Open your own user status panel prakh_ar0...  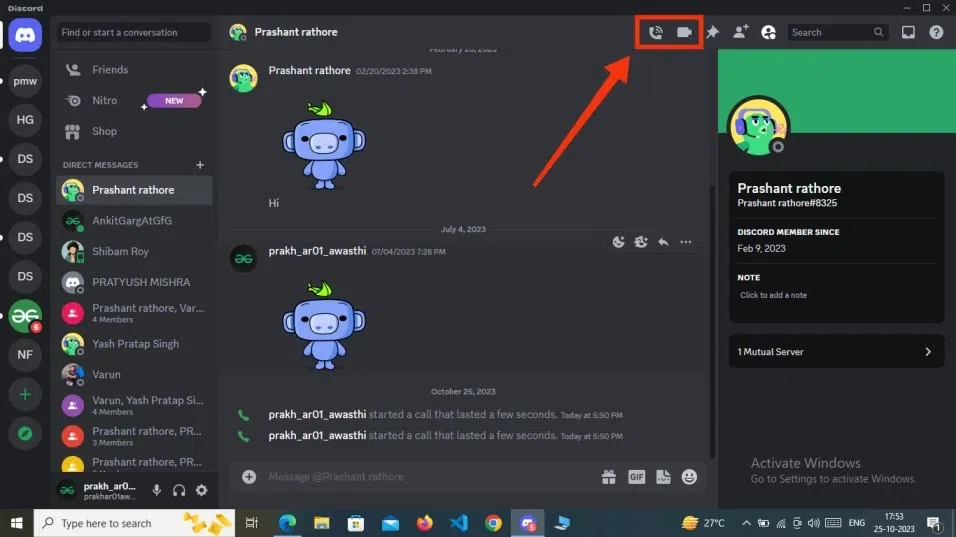(x=99, y=490)
